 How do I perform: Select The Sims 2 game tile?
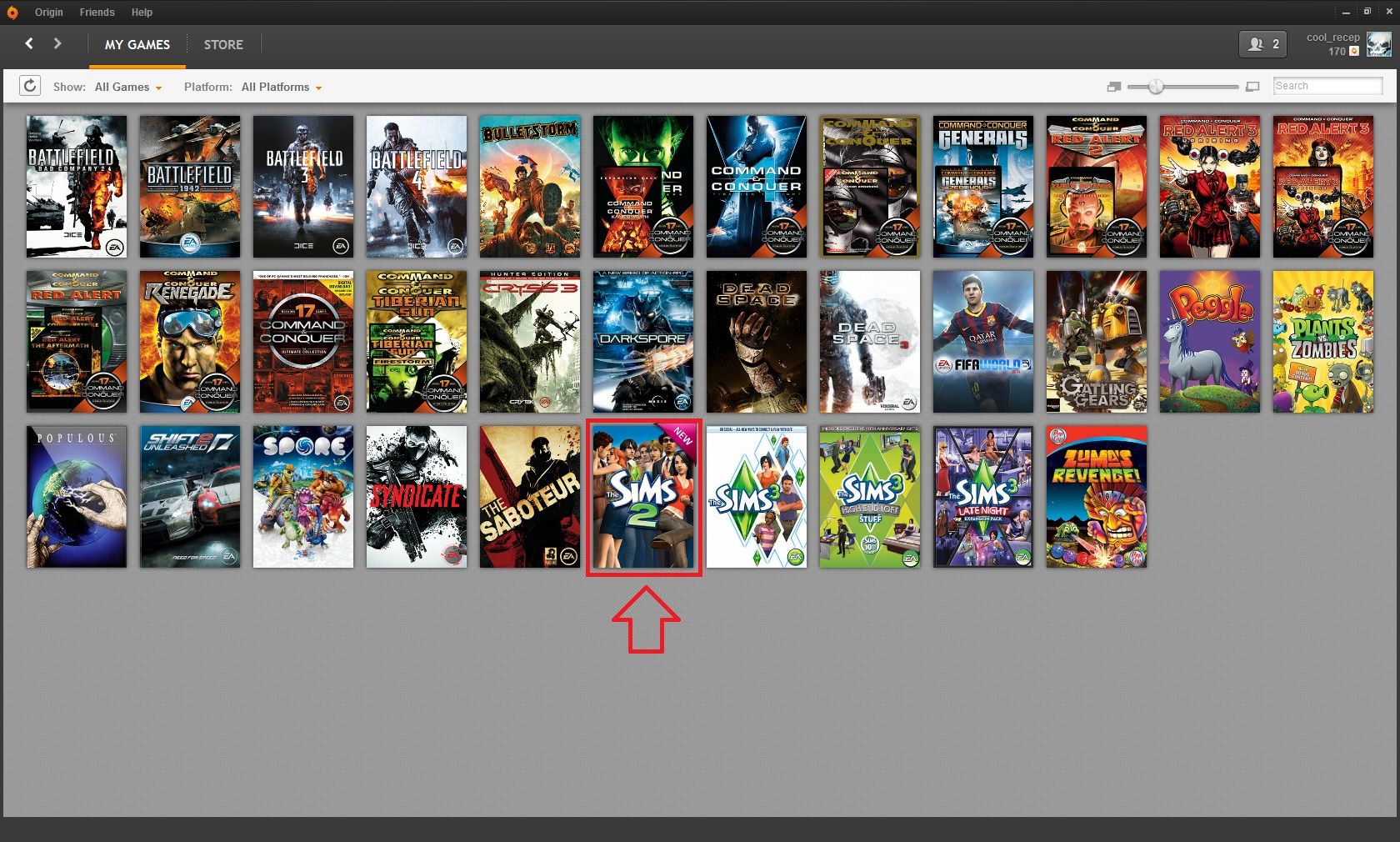click(643, 497)
